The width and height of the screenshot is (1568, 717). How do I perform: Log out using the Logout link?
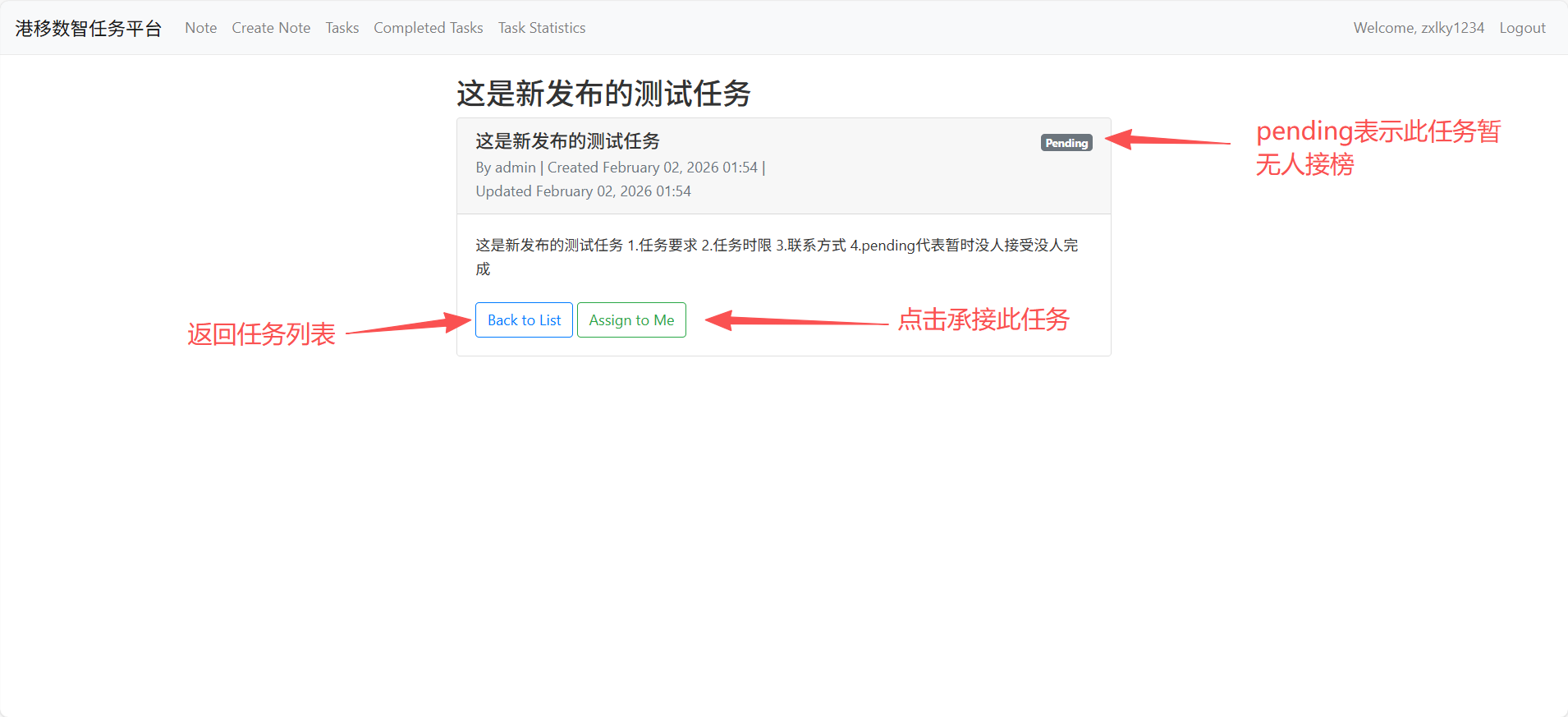point(1522,28)
